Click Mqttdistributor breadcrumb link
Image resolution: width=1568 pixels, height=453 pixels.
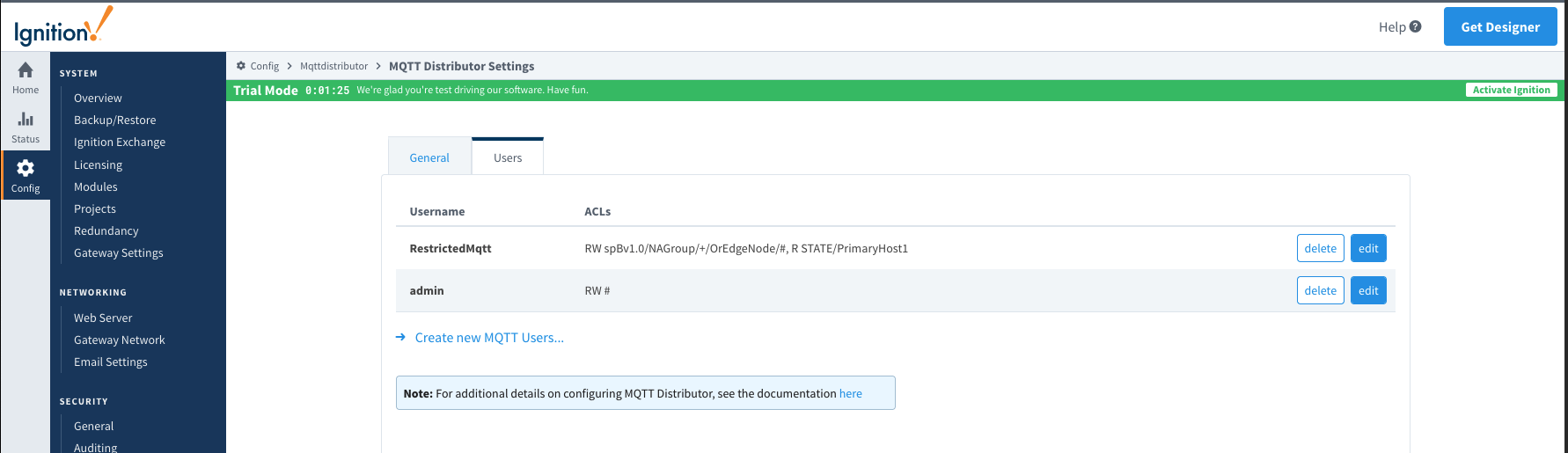click(x=333, y=66)
